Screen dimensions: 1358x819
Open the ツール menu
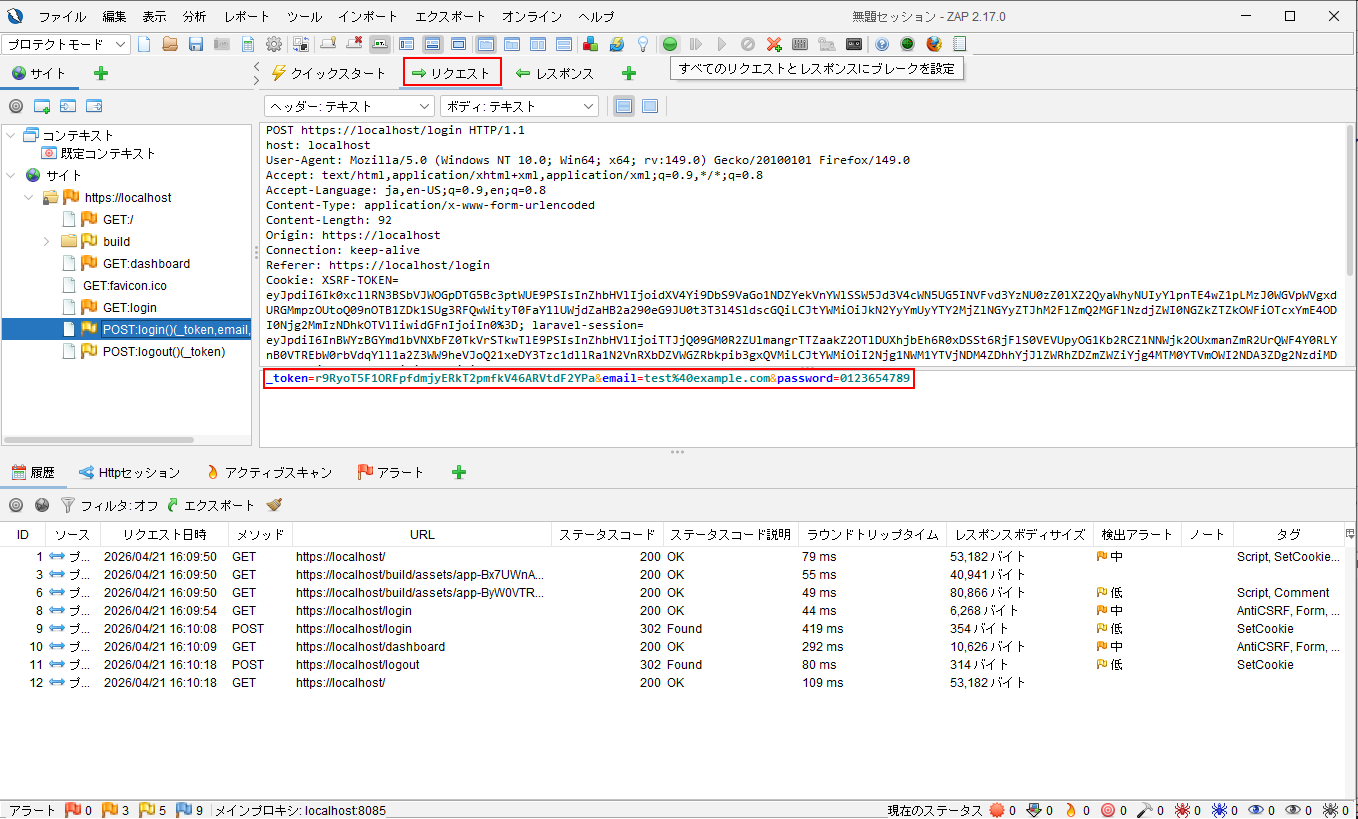click(304, 16)
